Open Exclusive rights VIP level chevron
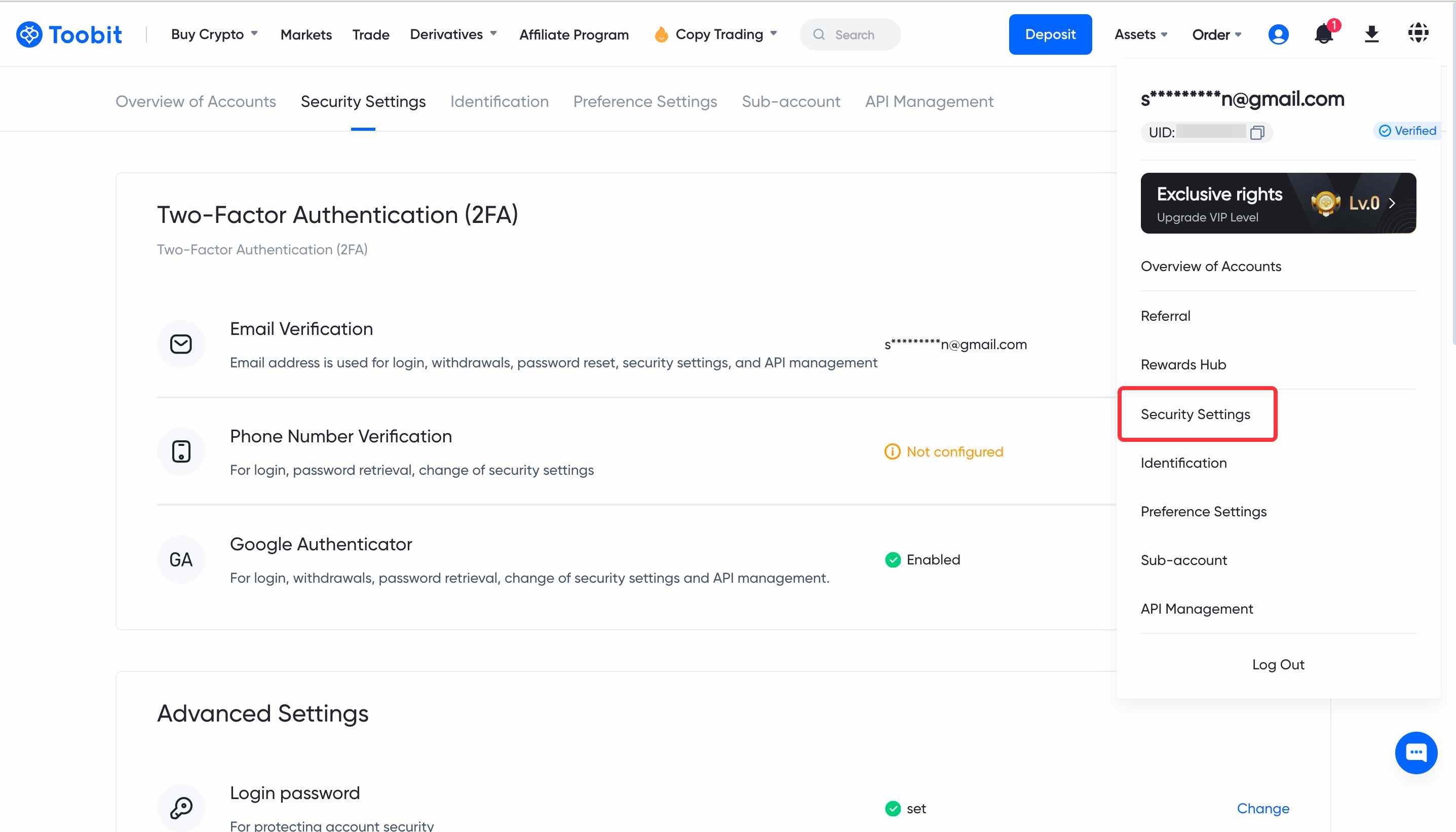The image size is (1456, 832). click(1392, 203)
